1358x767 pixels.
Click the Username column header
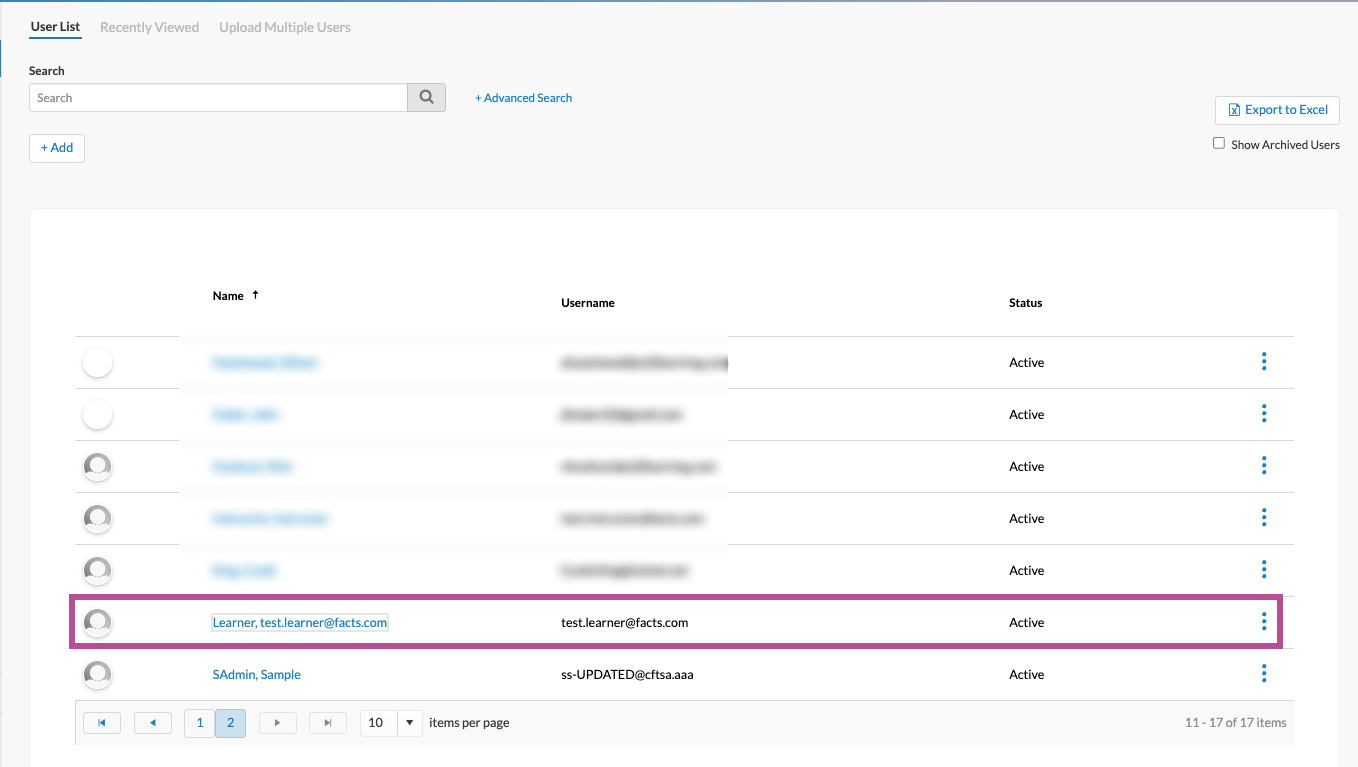(x=588, y=303)
